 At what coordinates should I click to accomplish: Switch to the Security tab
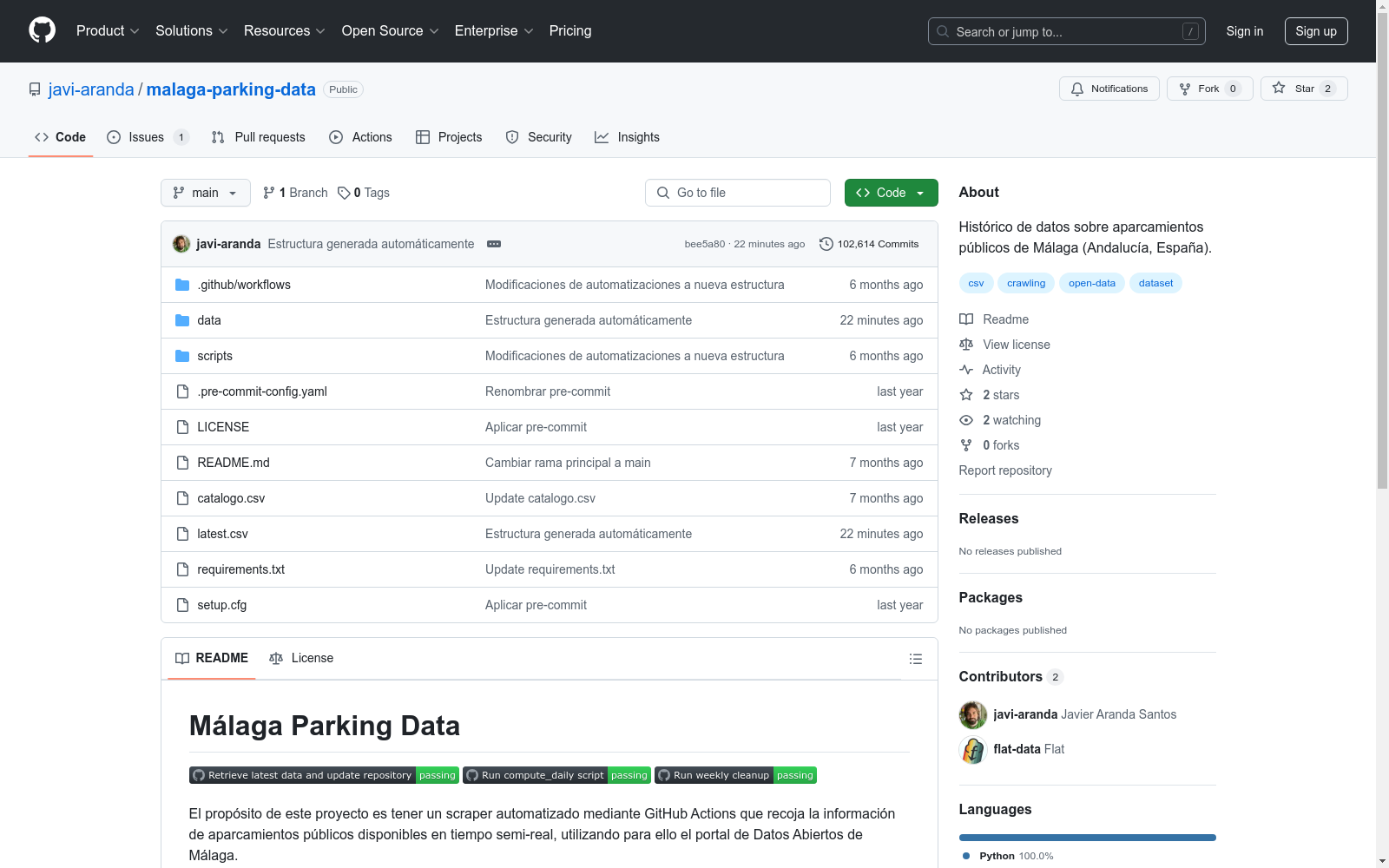coord(539,137)
